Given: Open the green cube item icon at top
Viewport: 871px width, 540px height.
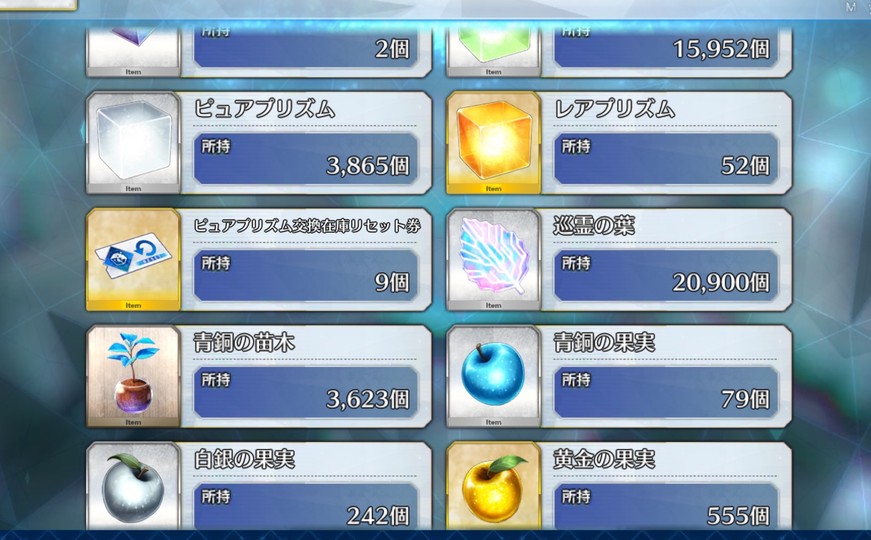Looking at the screenshot, I should 493,50.
